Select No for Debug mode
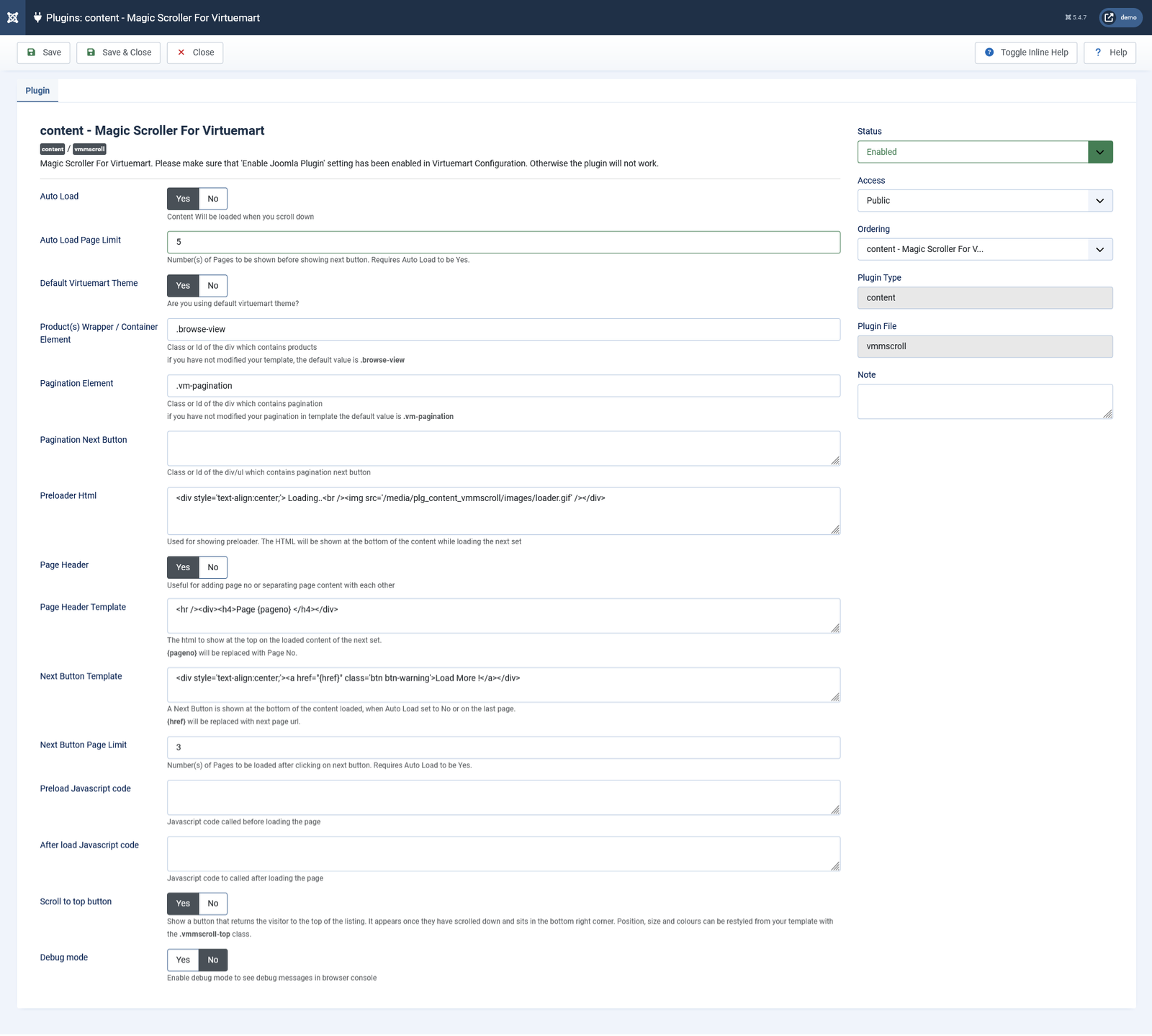This screenshot has width=1152, height=1036. tap(213, 960)
